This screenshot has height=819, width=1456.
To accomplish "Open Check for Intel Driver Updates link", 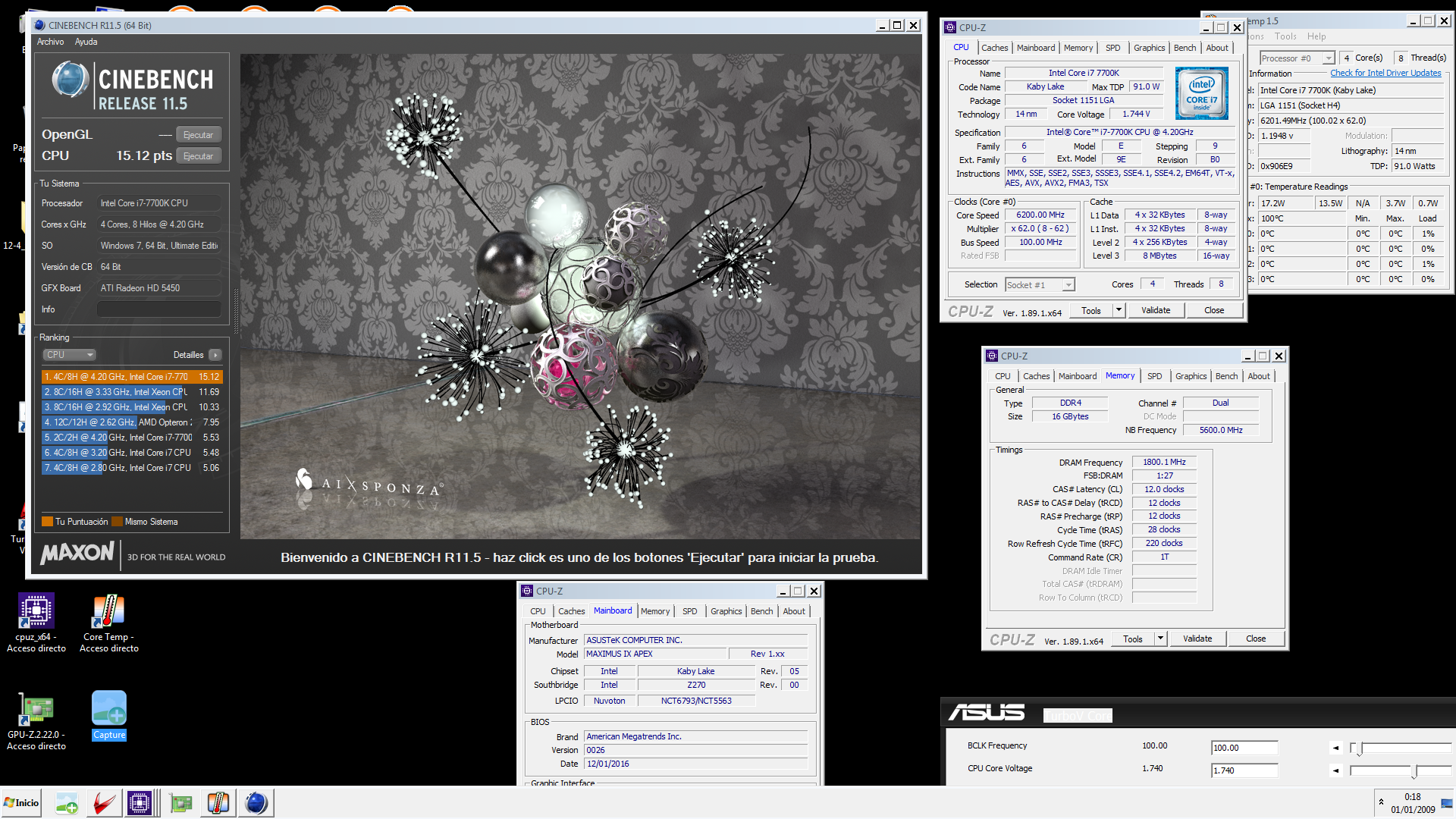I will pos(1385,73).
